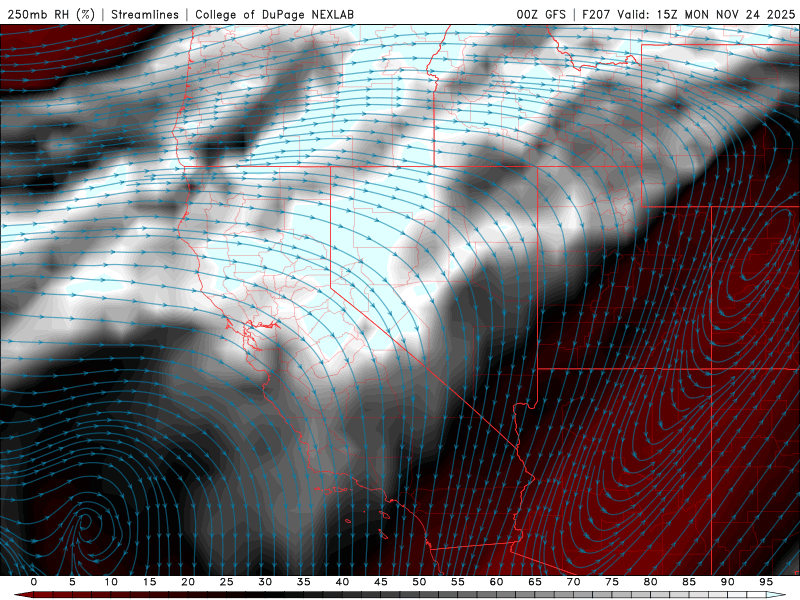Click the '00Z GFS' model run label
This screenshot has width=800, height=600.
click(x=541, y=14)
